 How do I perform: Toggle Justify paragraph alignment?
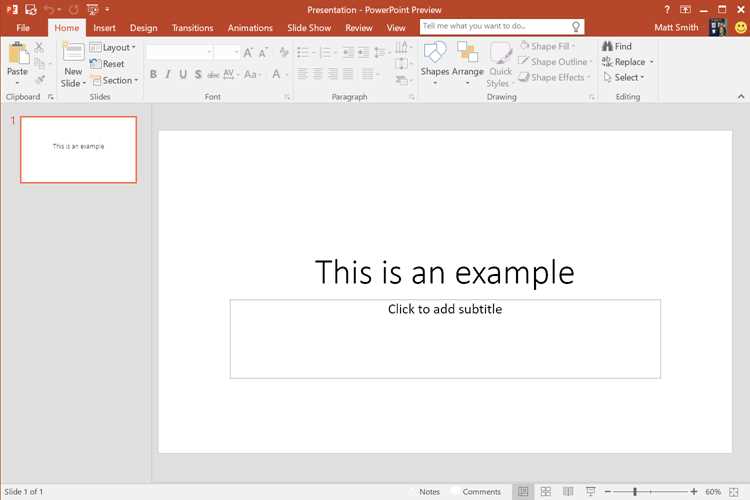point(348,74)
